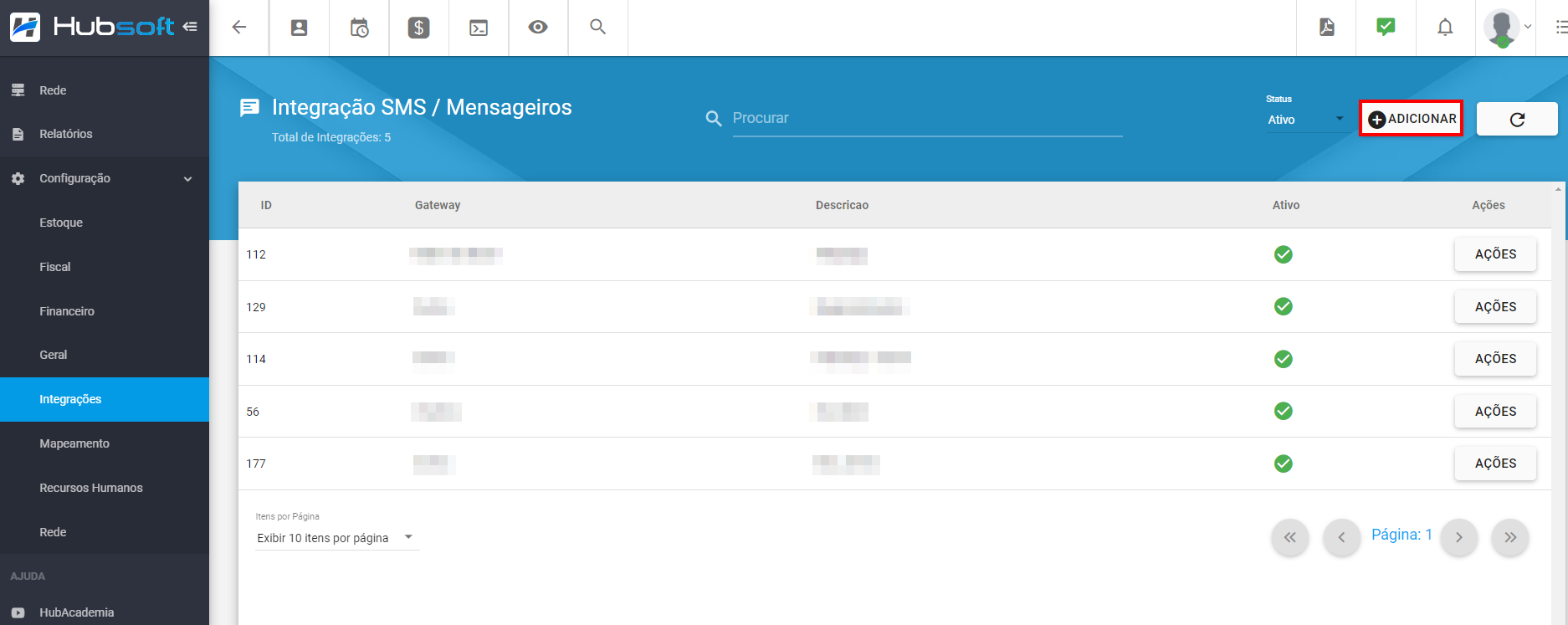Open the top Rede sidebar menu
The height and width of the screenshot is (625, 1568).
pos(105,90)
